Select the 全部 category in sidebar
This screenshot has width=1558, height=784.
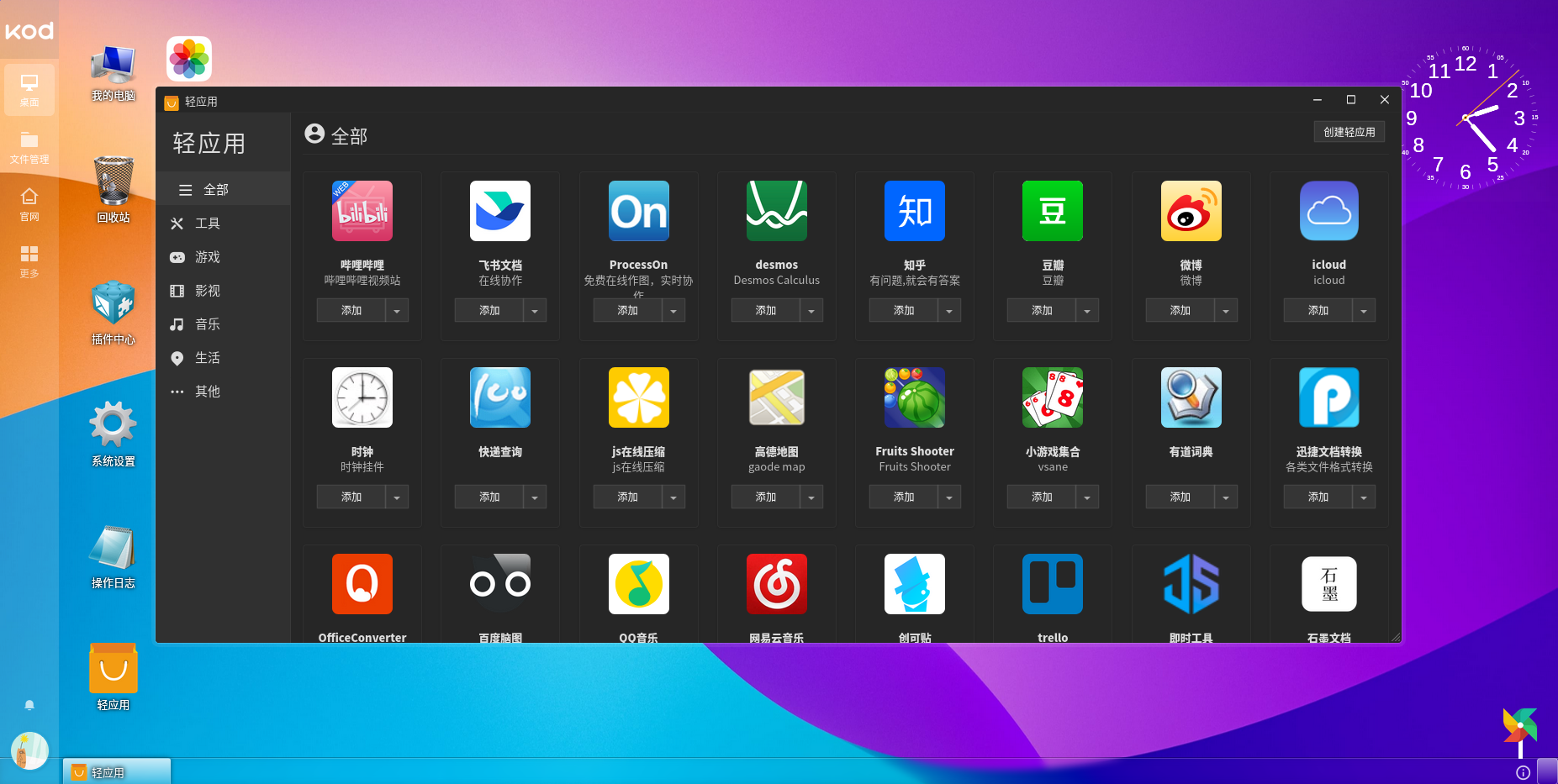(x=224, y=190)
